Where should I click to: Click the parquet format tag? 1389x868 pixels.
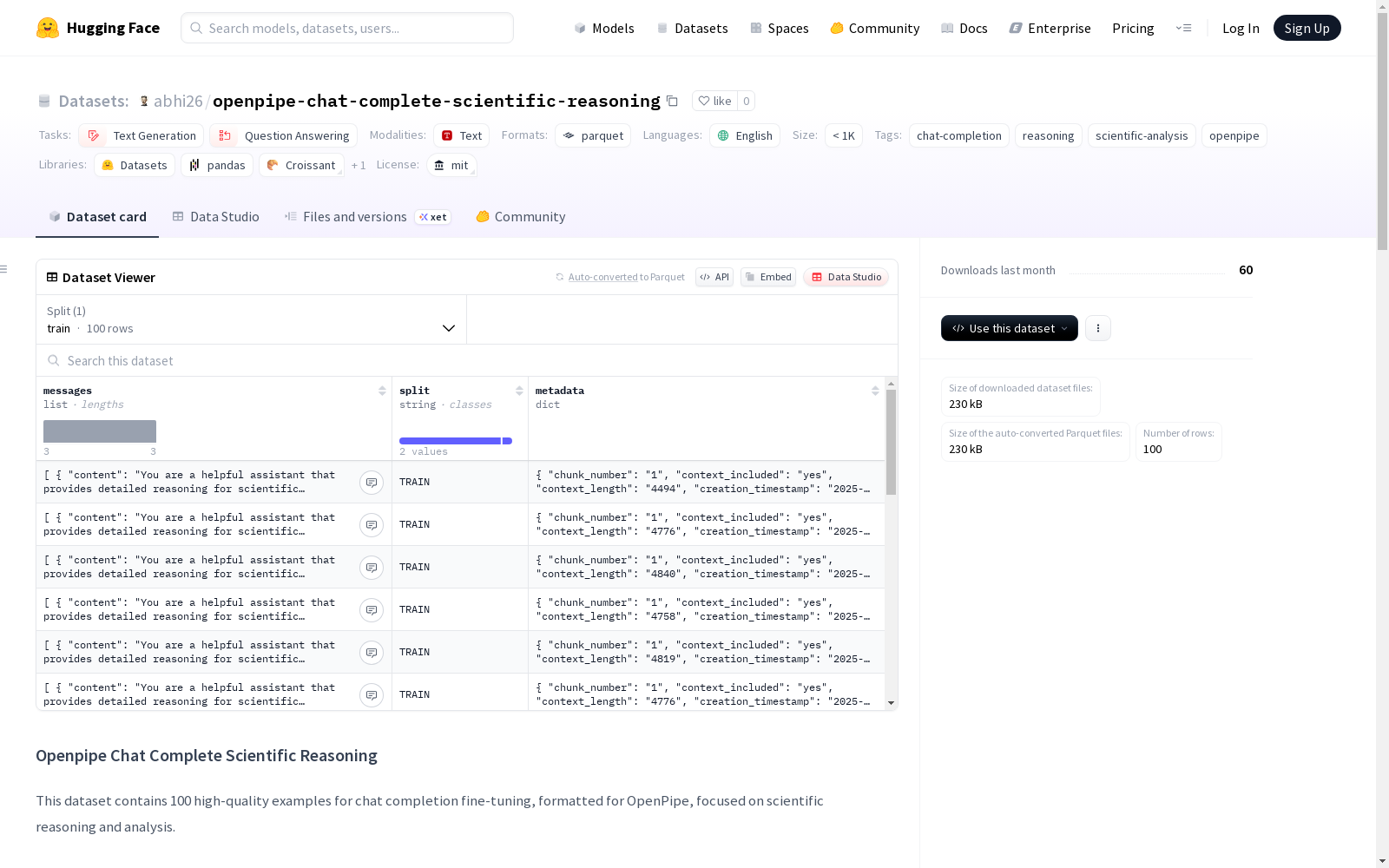tap(593, 135)
